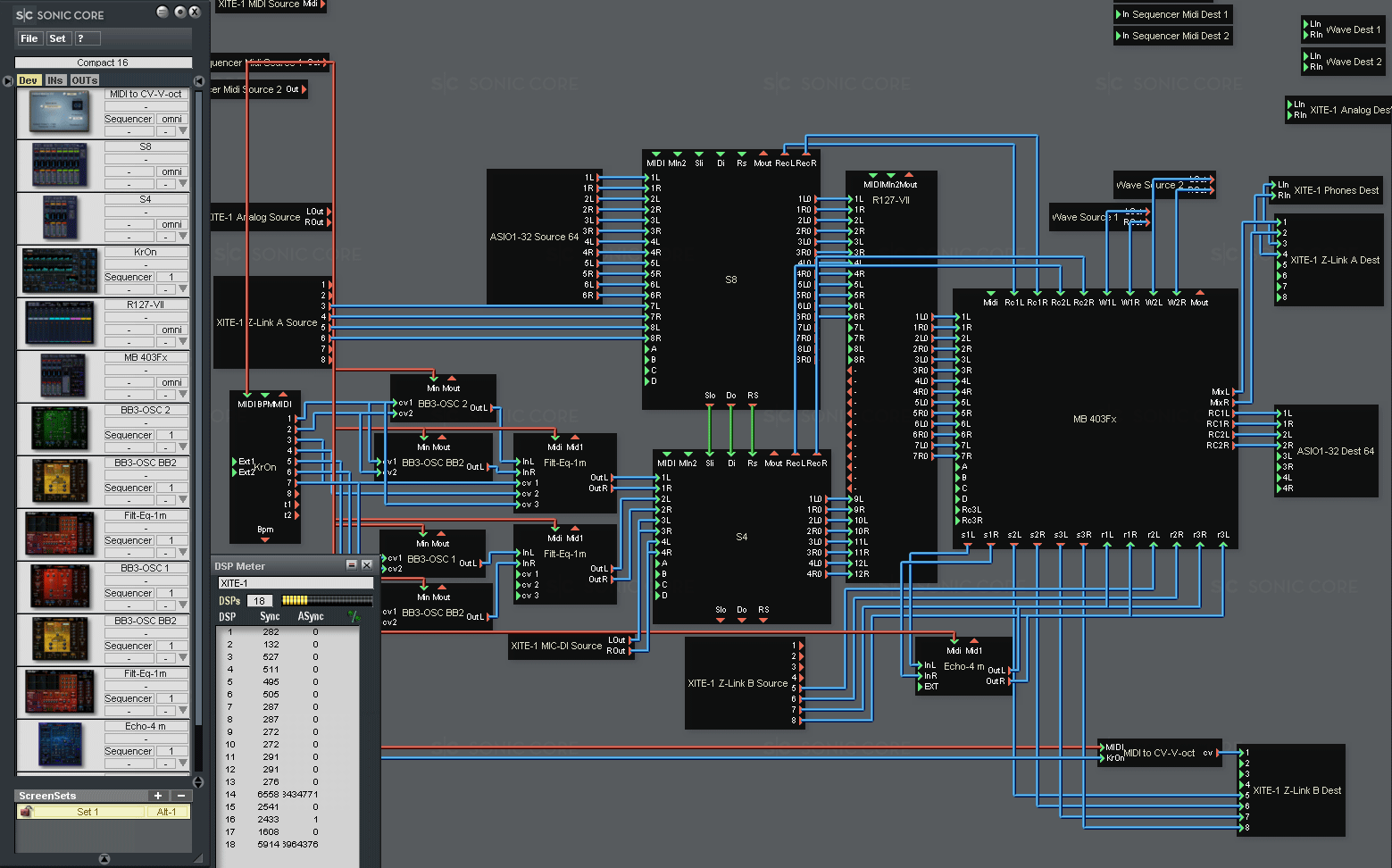Open the Set menu
The width and height of the screenshot is (1392, 868).
57,38
